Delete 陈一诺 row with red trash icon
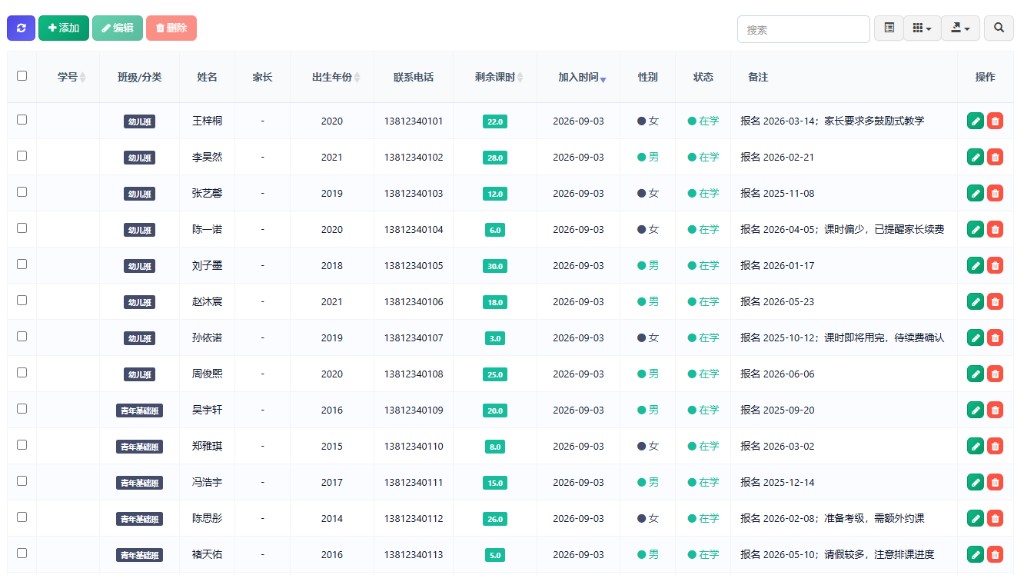 coord(995,229)
